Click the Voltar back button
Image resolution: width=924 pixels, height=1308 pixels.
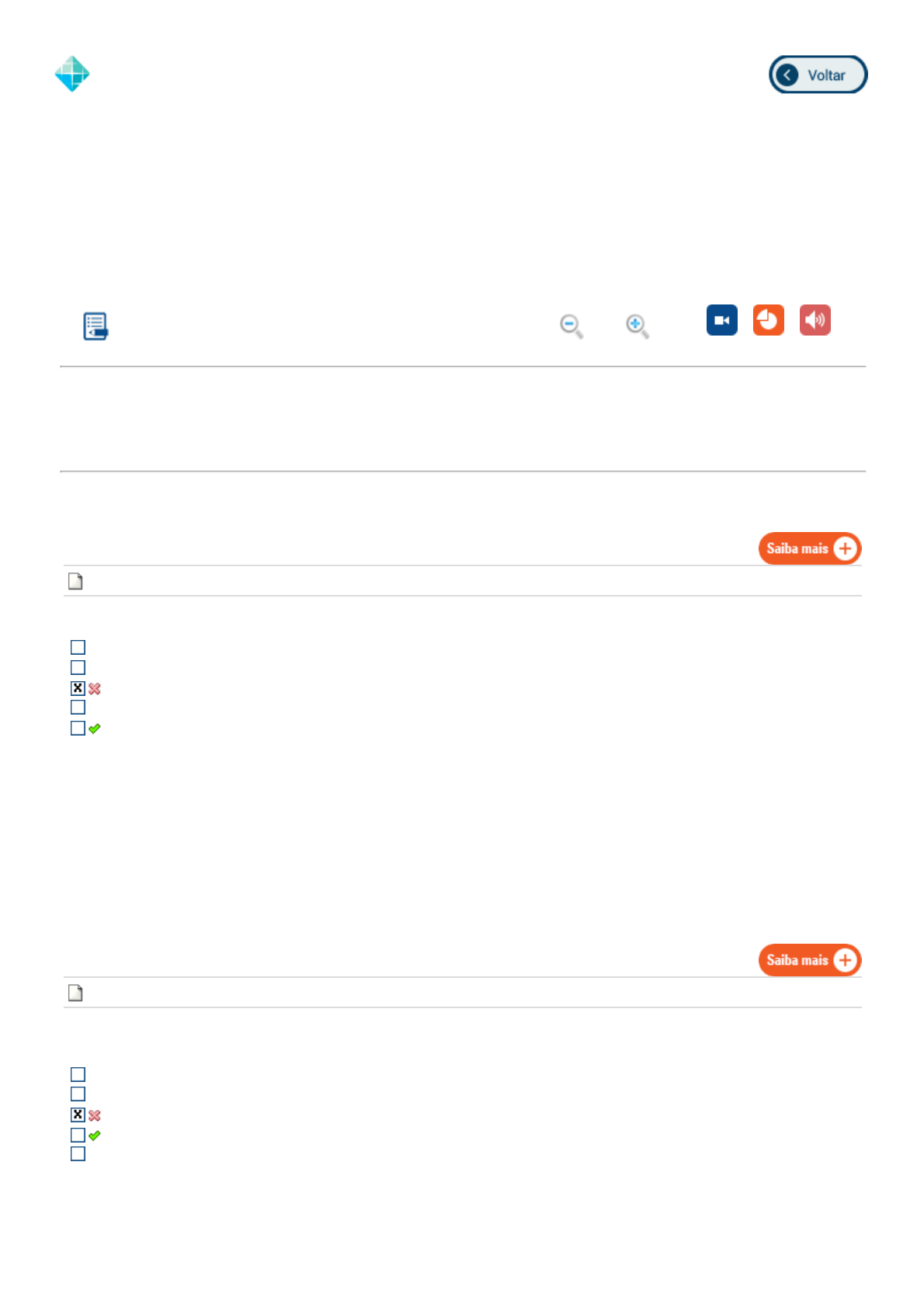pos(818,75)
